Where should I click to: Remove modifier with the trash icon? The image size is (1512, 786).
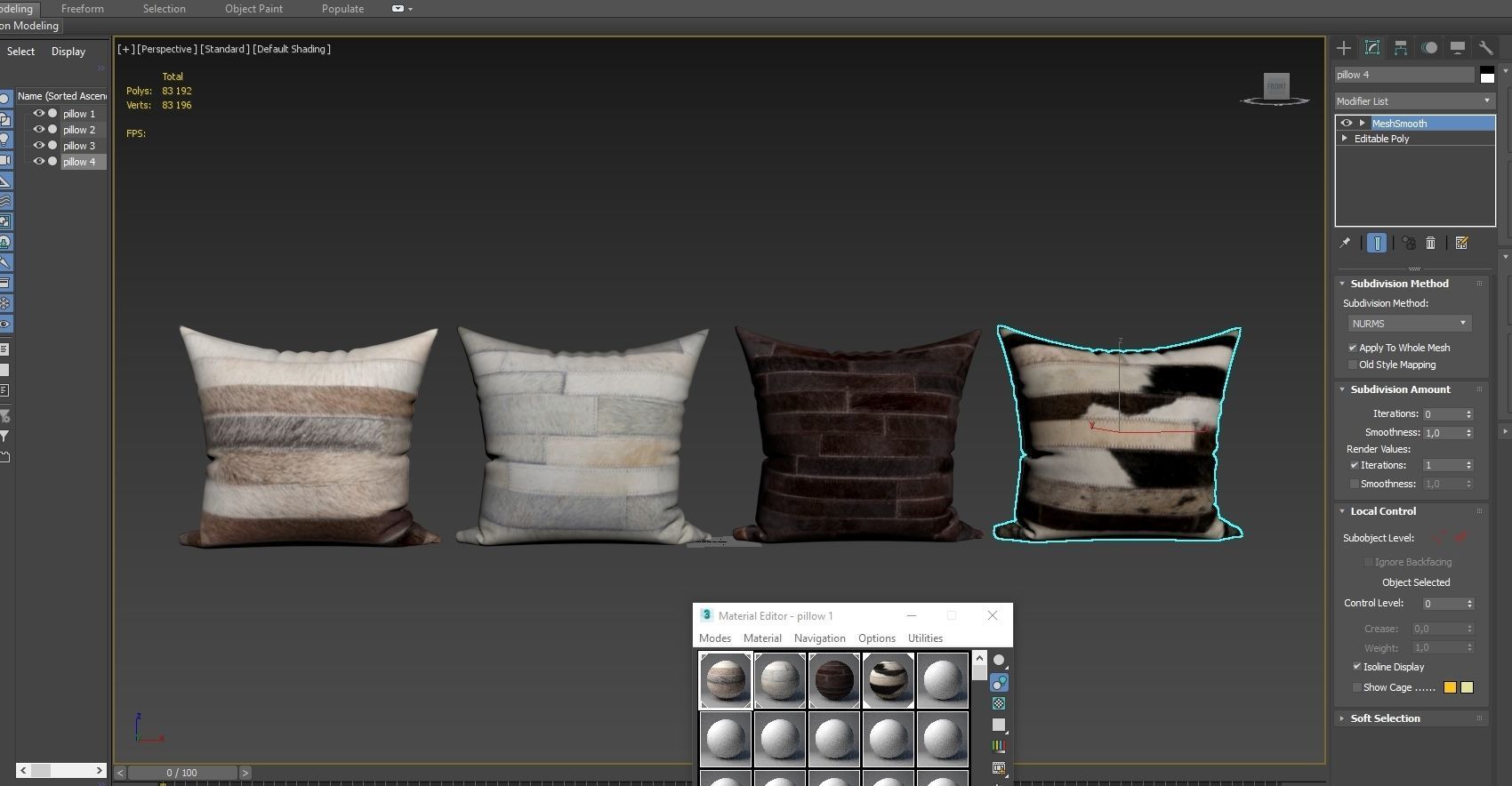1431,243
